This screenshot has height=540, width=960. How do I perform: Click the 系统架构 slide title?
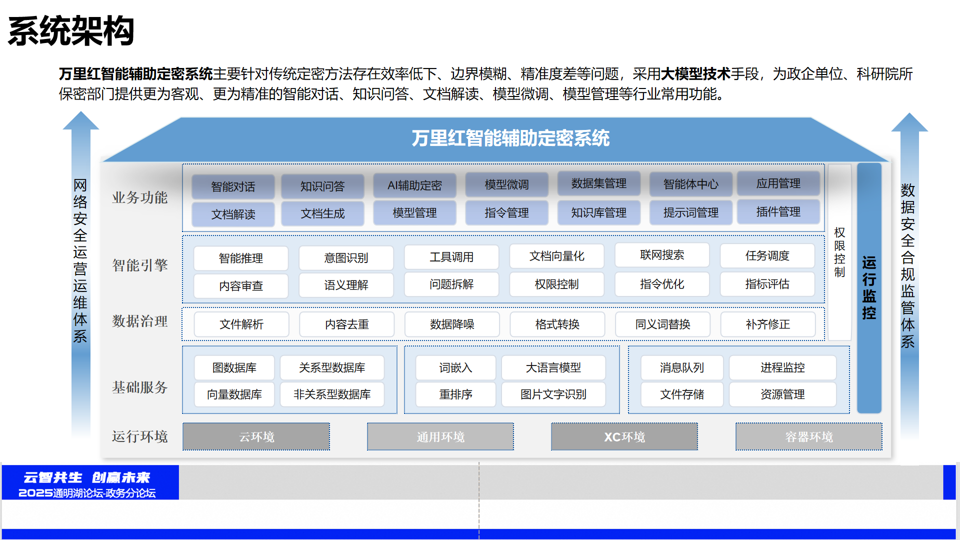click(x=70, y=31)
